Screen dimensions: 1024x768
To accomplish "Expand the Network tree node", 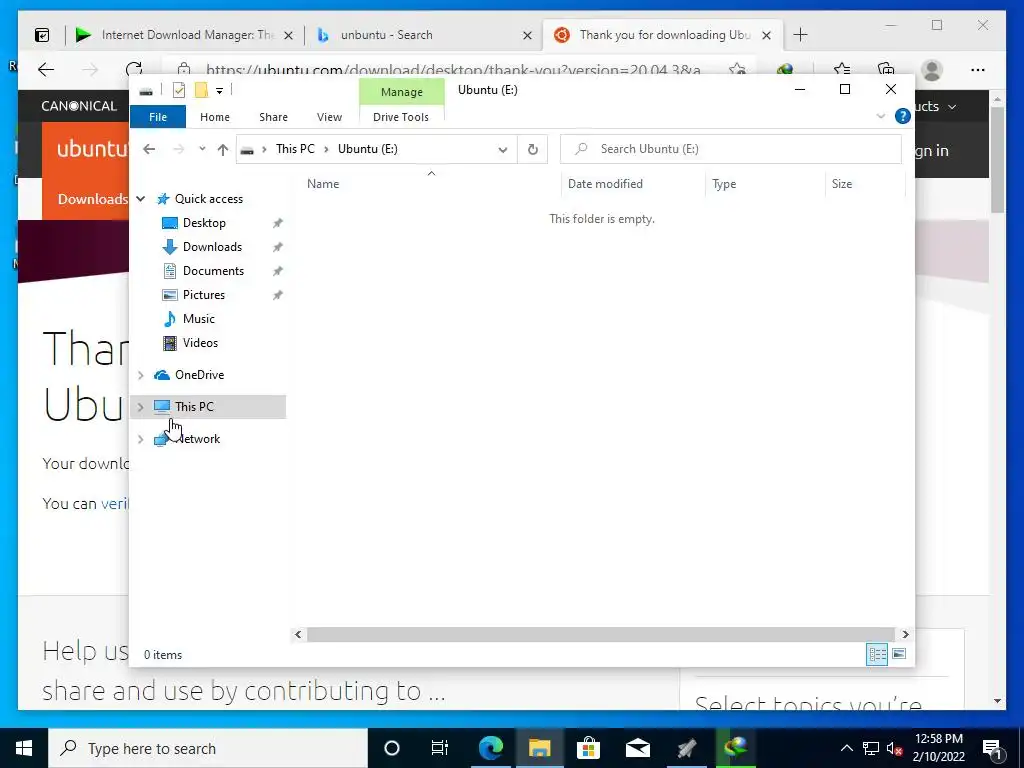I will pyautogui.click(x=140, y=439).
